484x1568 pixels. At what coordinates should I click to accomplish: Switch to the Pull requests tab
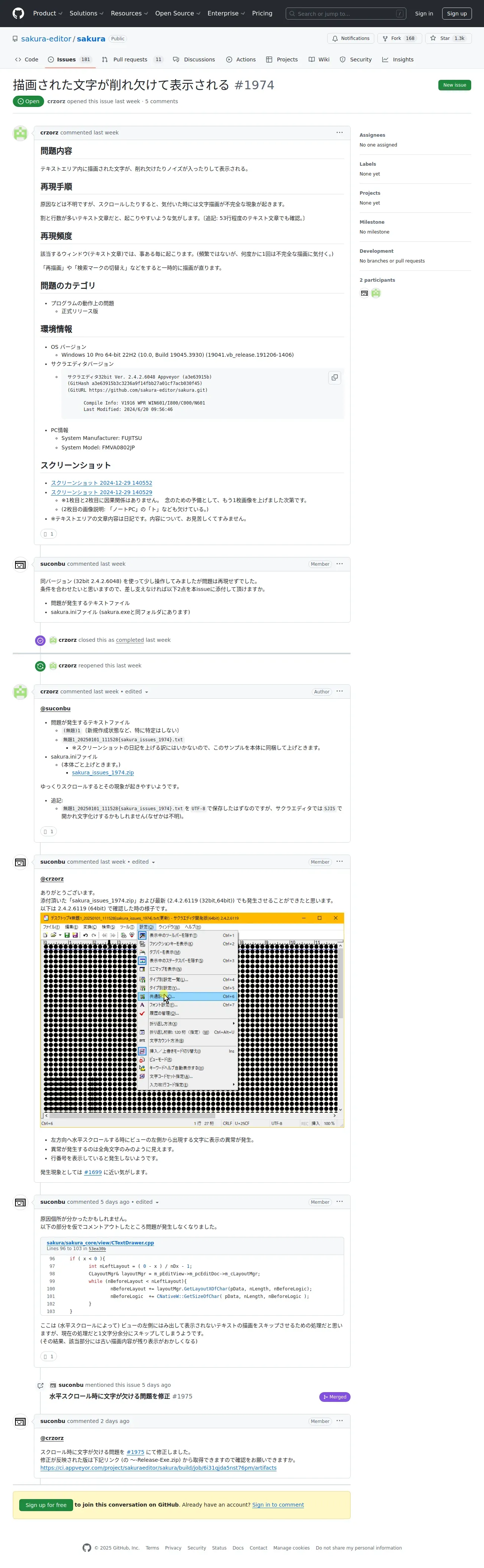(133, 60)
